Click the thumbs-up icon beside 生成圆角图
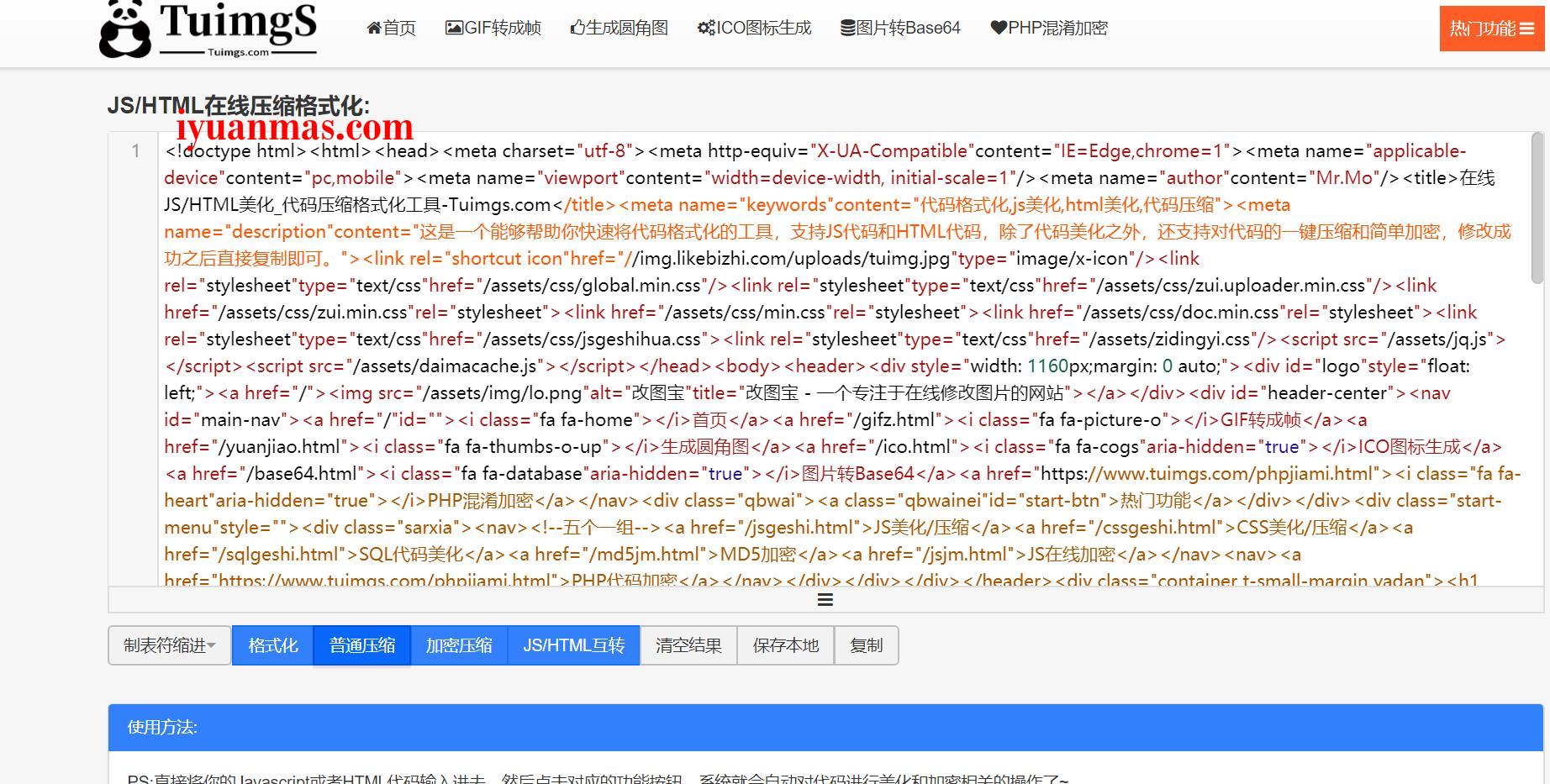Viewport: 1550px width, 784px height. click(577, 28)
